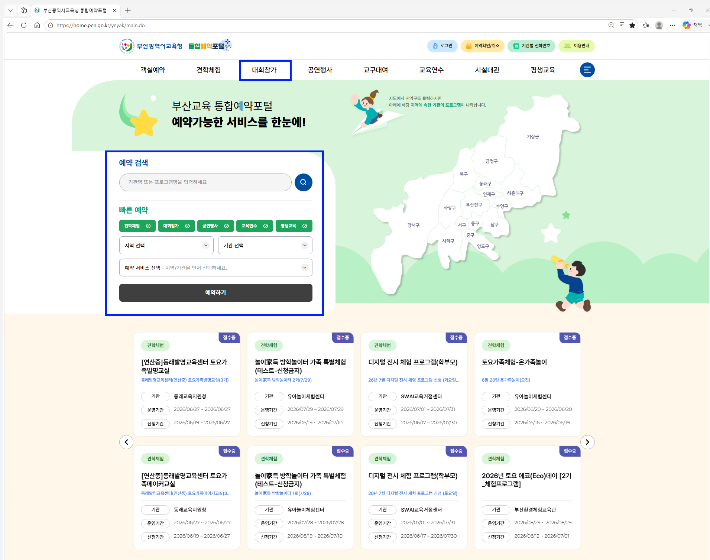Open the round hamburger full-menu icon
Image resolution: width=710 pixels, height=560 pixels.
587,70
